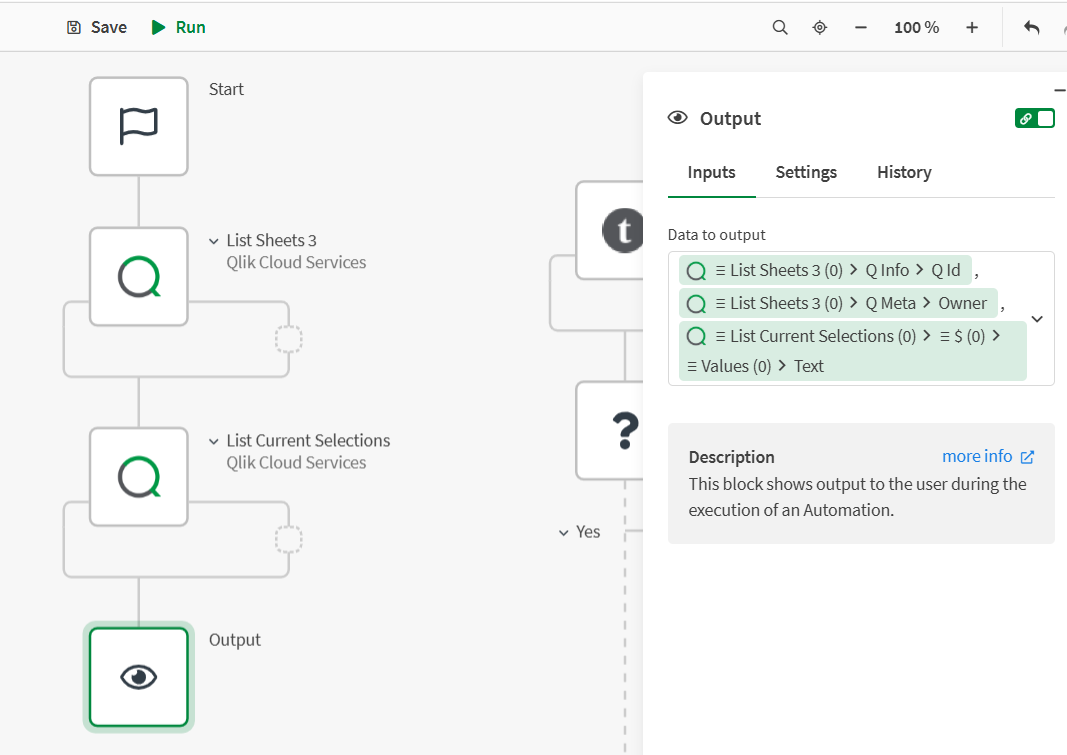This screenshot has height=755, width=1067.
Task: Switch to the Settings tab
Action: click(x=806, y=172)
